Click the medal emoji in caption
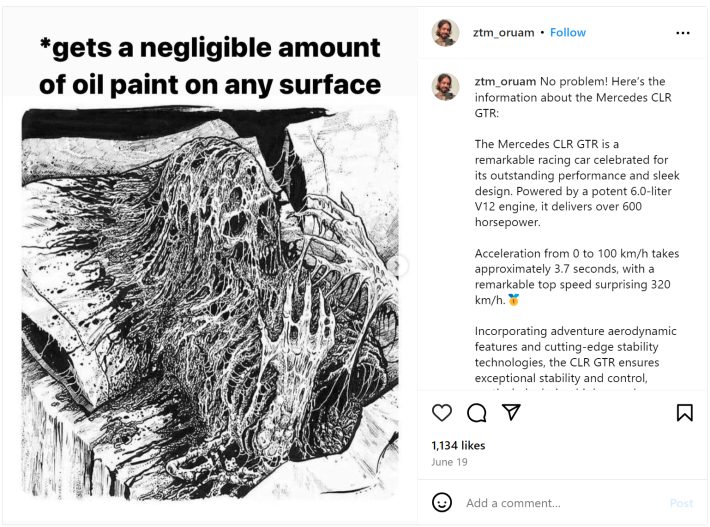 point(513,300)
